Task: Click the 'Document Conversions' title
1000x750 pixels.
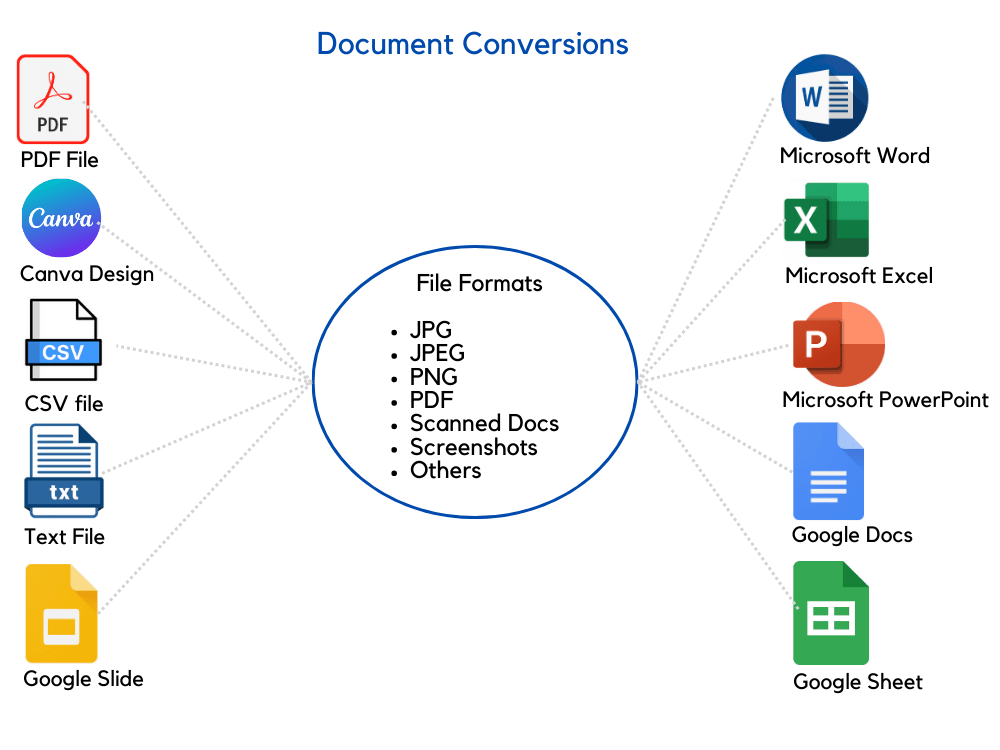Action: tap(473, 44)
